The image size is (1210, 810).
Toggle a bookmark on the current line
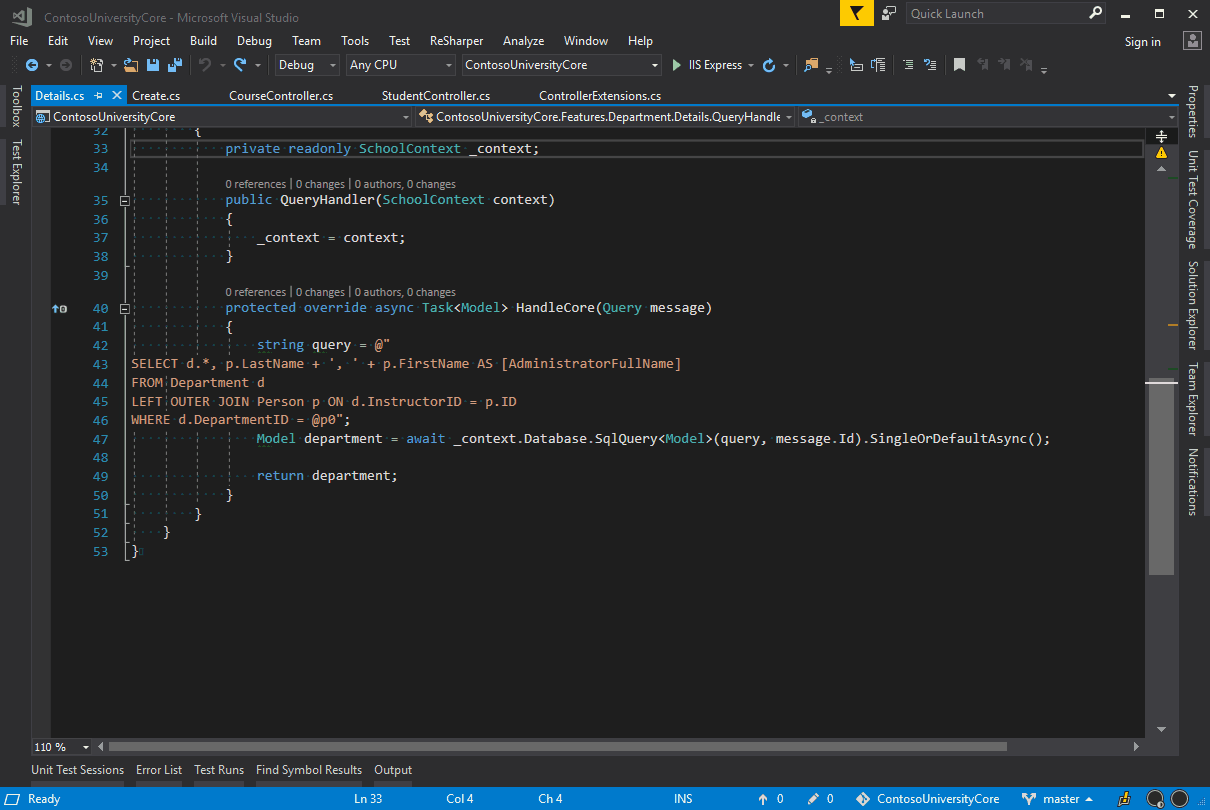(959, 65)
